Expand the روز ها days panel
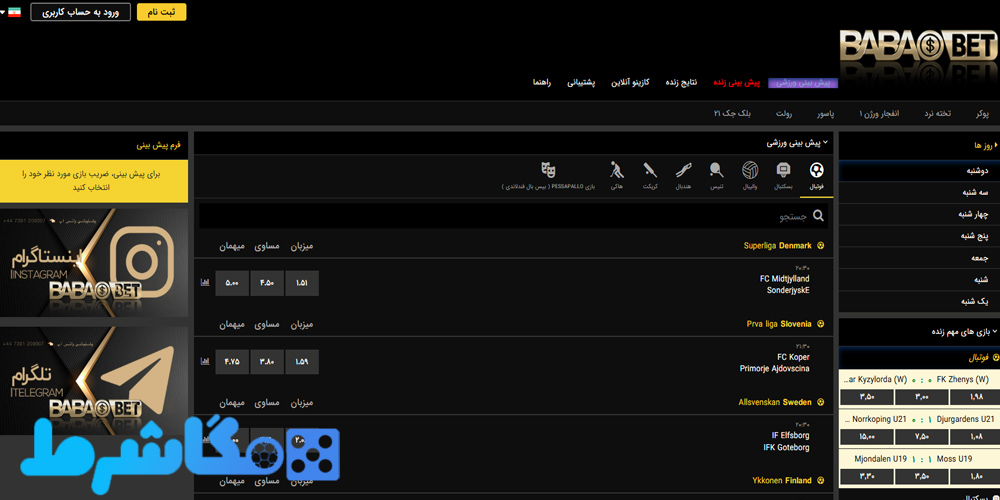 coord(985,145)
